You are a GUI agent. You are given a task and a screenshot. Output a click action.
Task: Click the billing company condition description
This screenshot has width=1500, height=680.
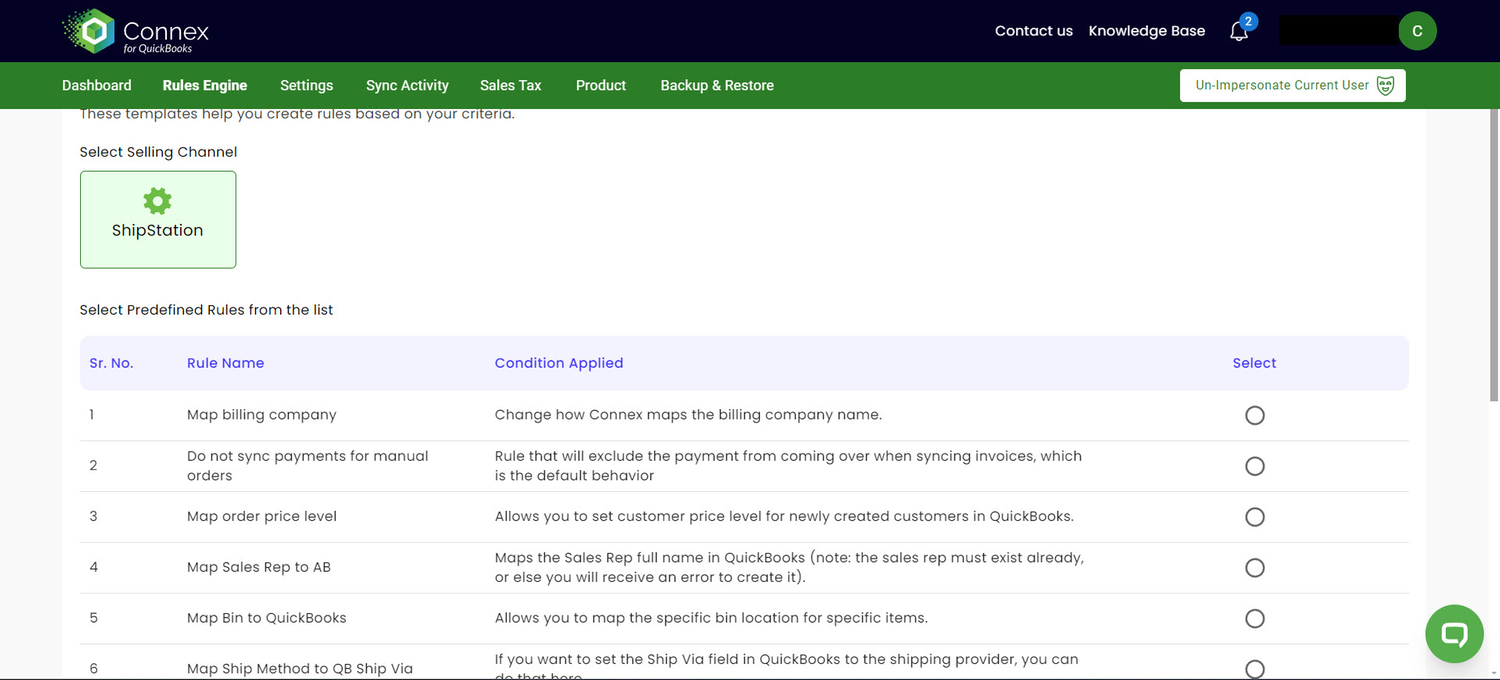tap(688, 415)
